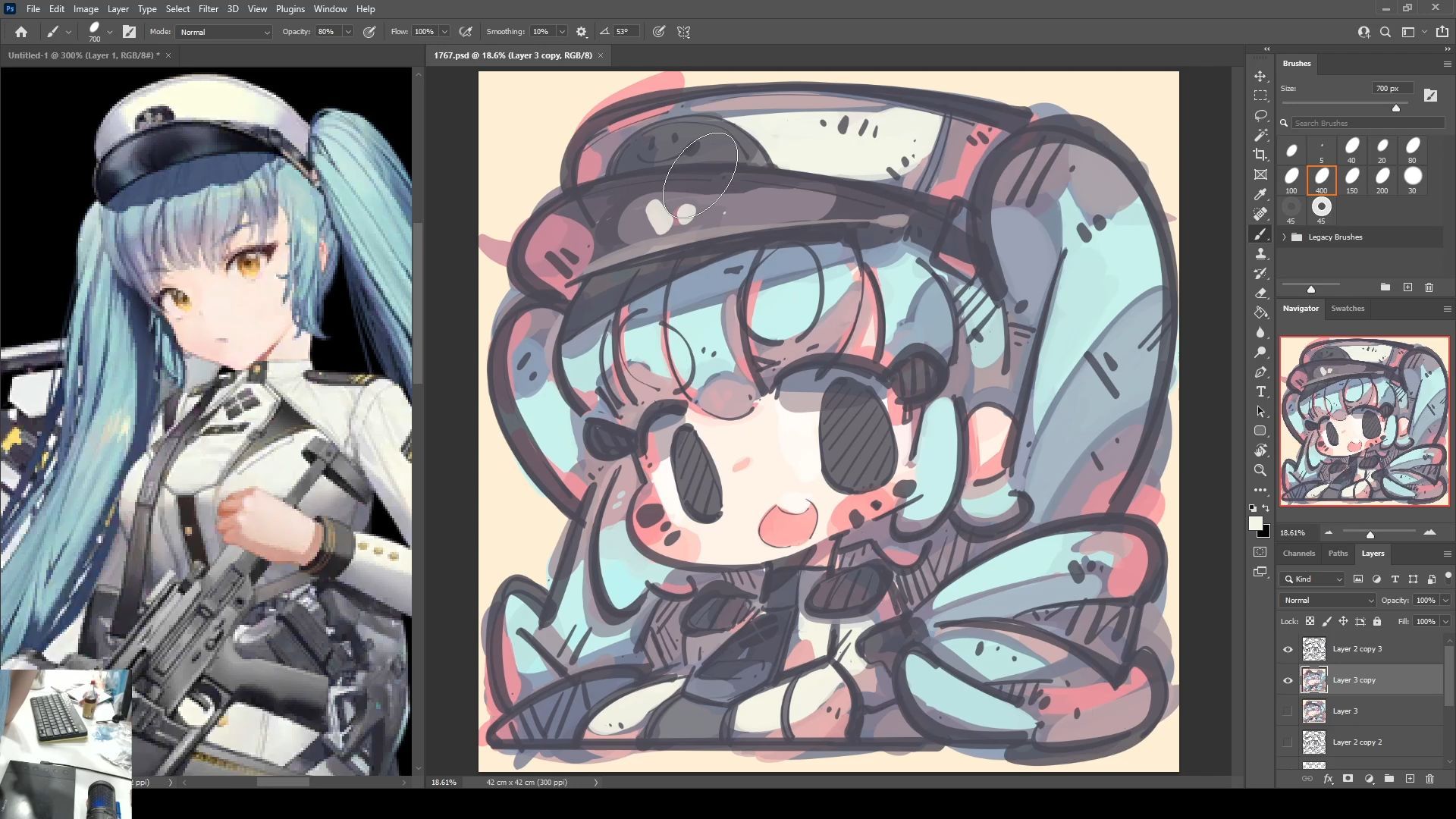
Task: Create new group in Layers panel
Action: click(1389, 779)
